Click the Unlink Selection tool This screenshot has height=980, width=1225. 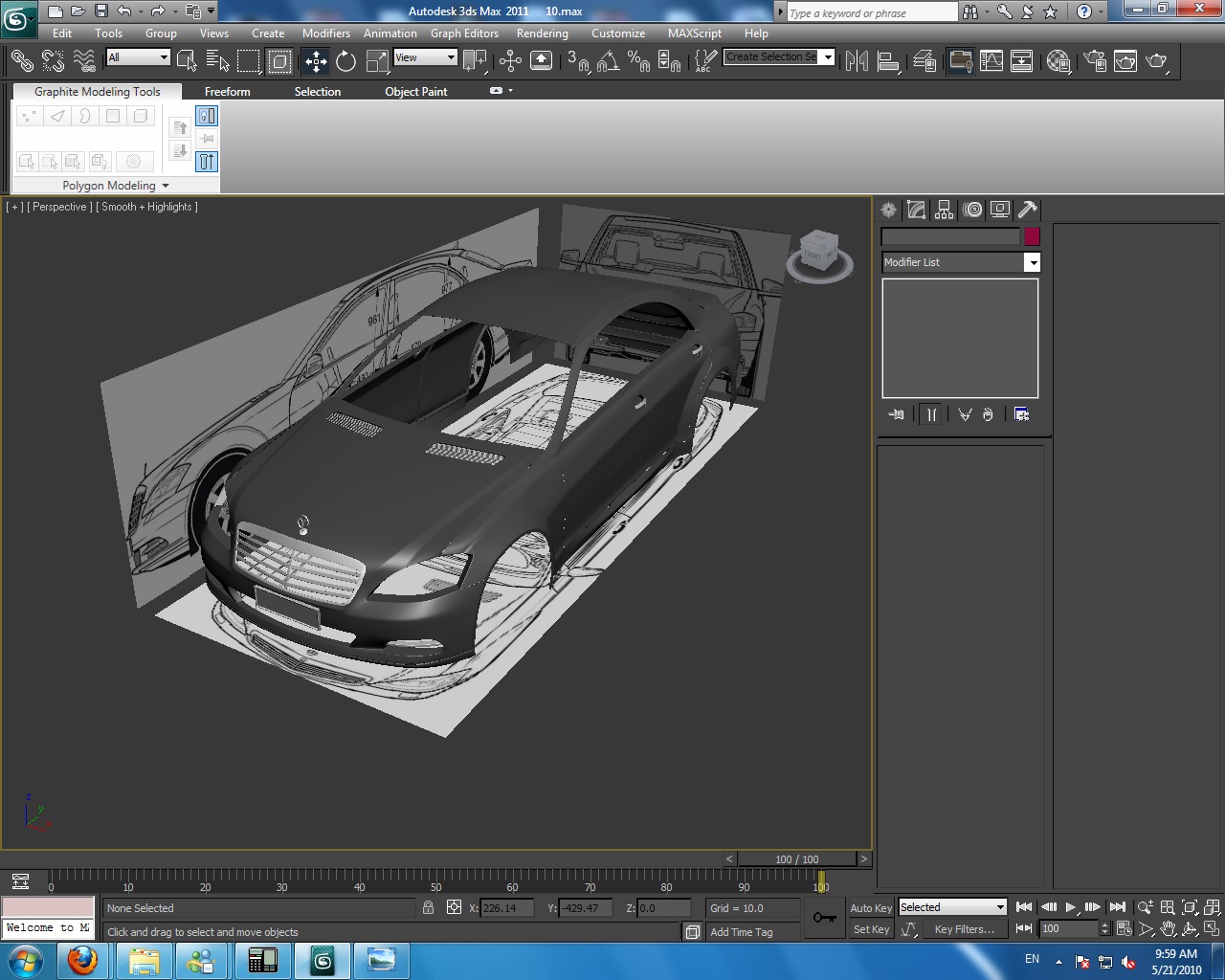(x=53, y=61)
